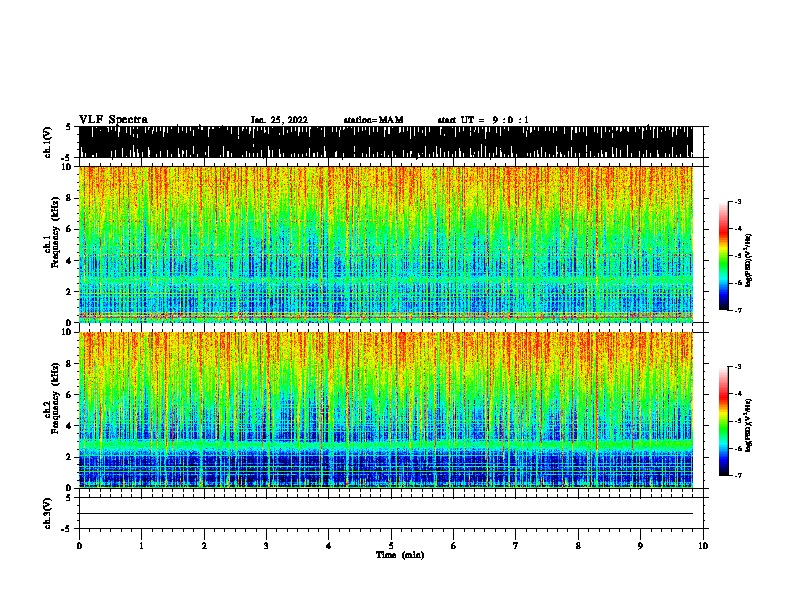Click the "Time (min)" x-axis label
792x612 pixels.
click(400, 555)
